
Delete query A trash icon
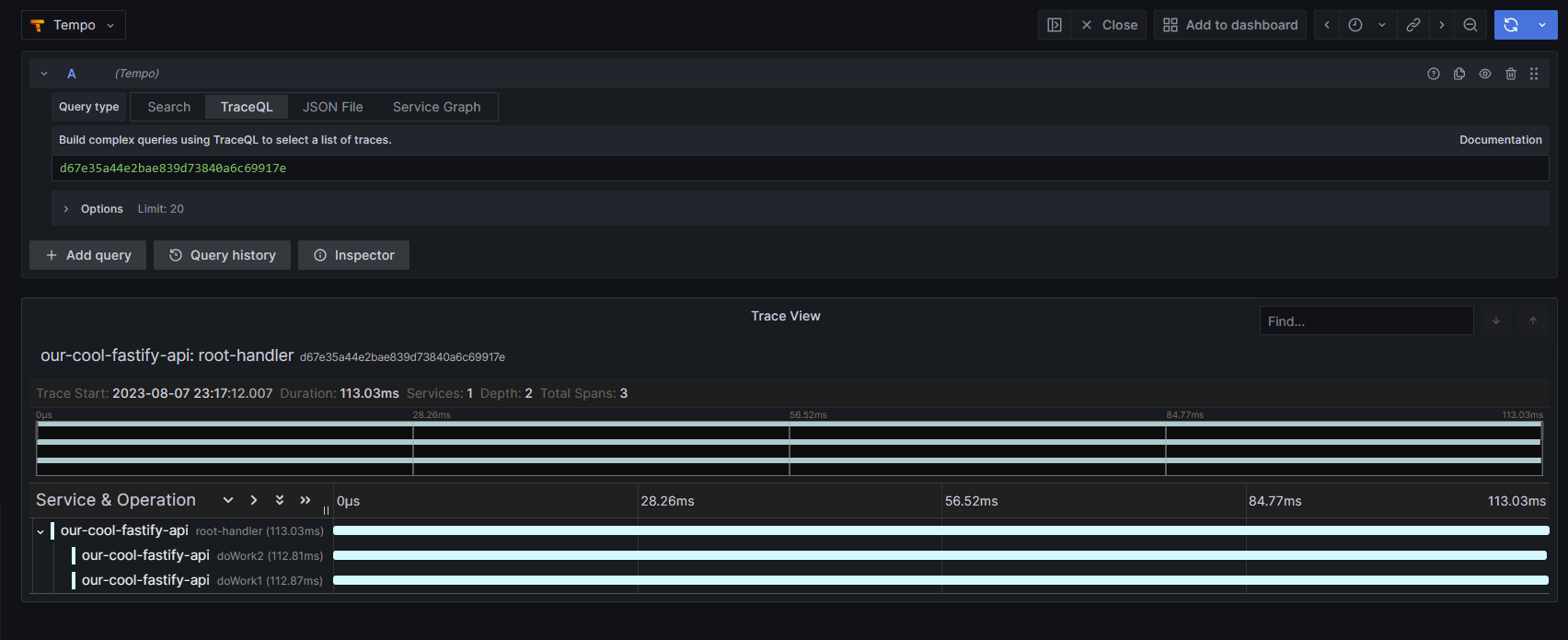(1511, 74)
